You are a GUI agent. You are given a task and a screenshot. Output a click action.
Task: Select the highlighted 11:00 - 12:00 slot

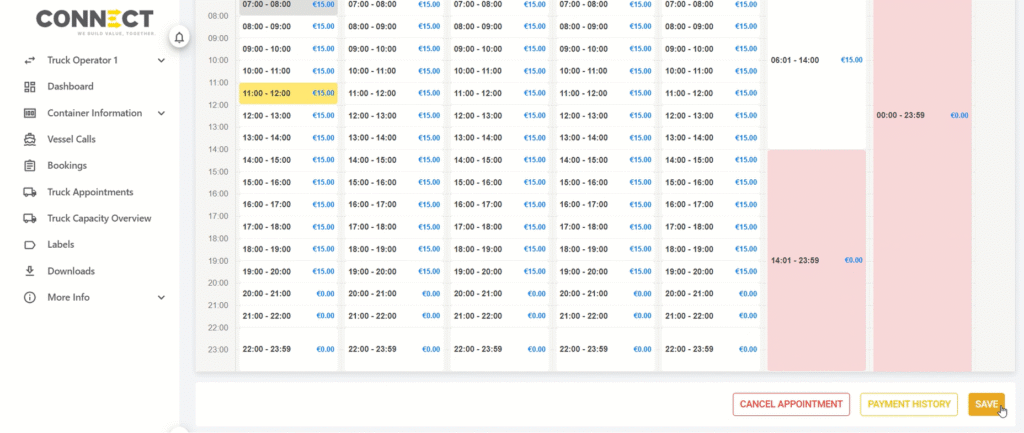tap(288, 93)
